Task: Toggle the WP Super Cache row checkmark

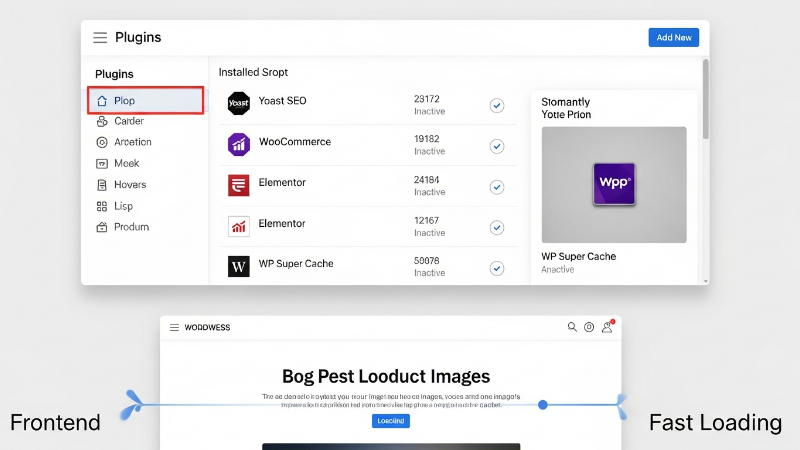Action: pyautogui.click(x=497, y=268)
